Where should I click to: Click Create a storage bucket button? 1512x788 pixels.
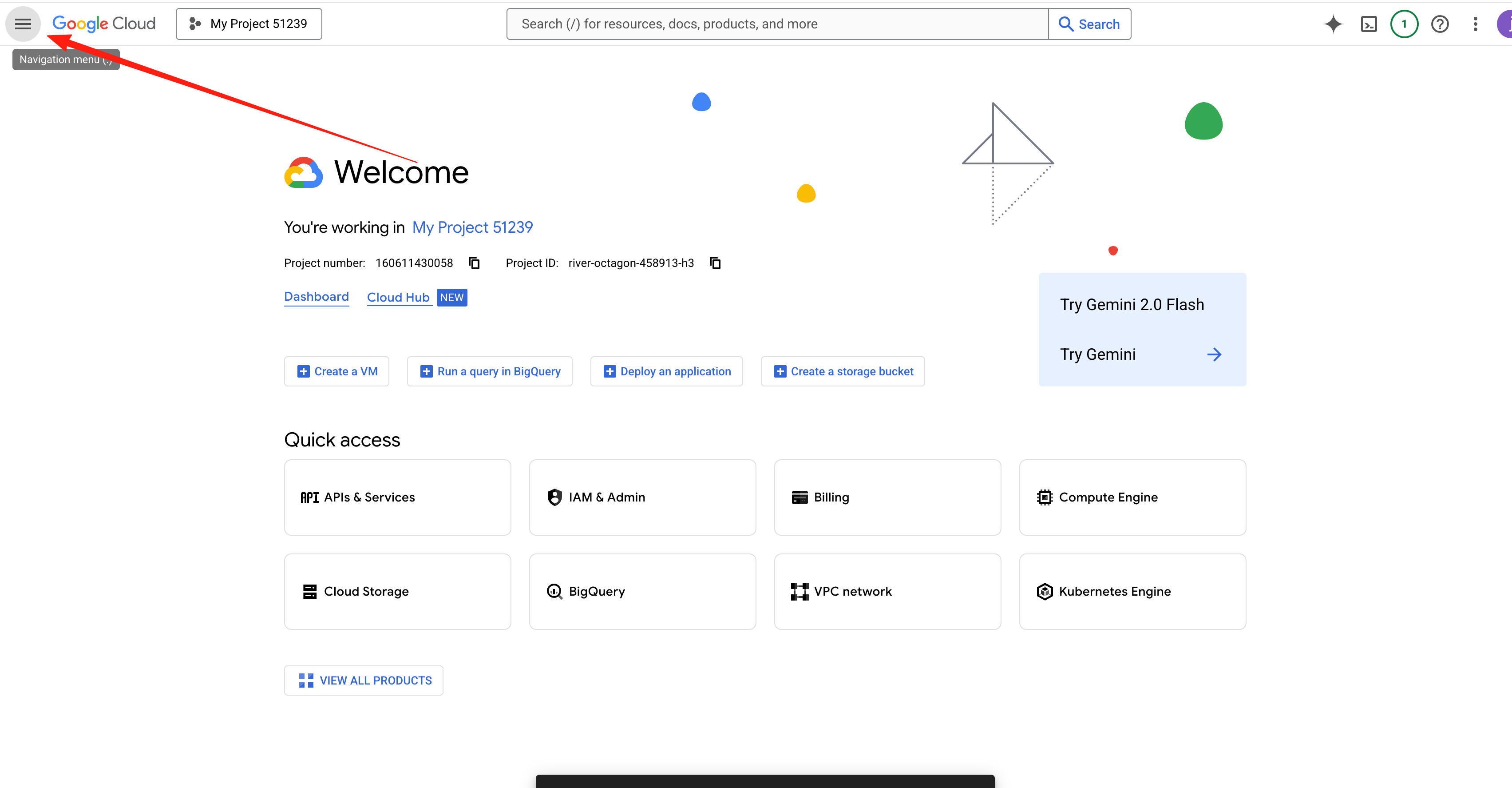[x=842, y=372]
